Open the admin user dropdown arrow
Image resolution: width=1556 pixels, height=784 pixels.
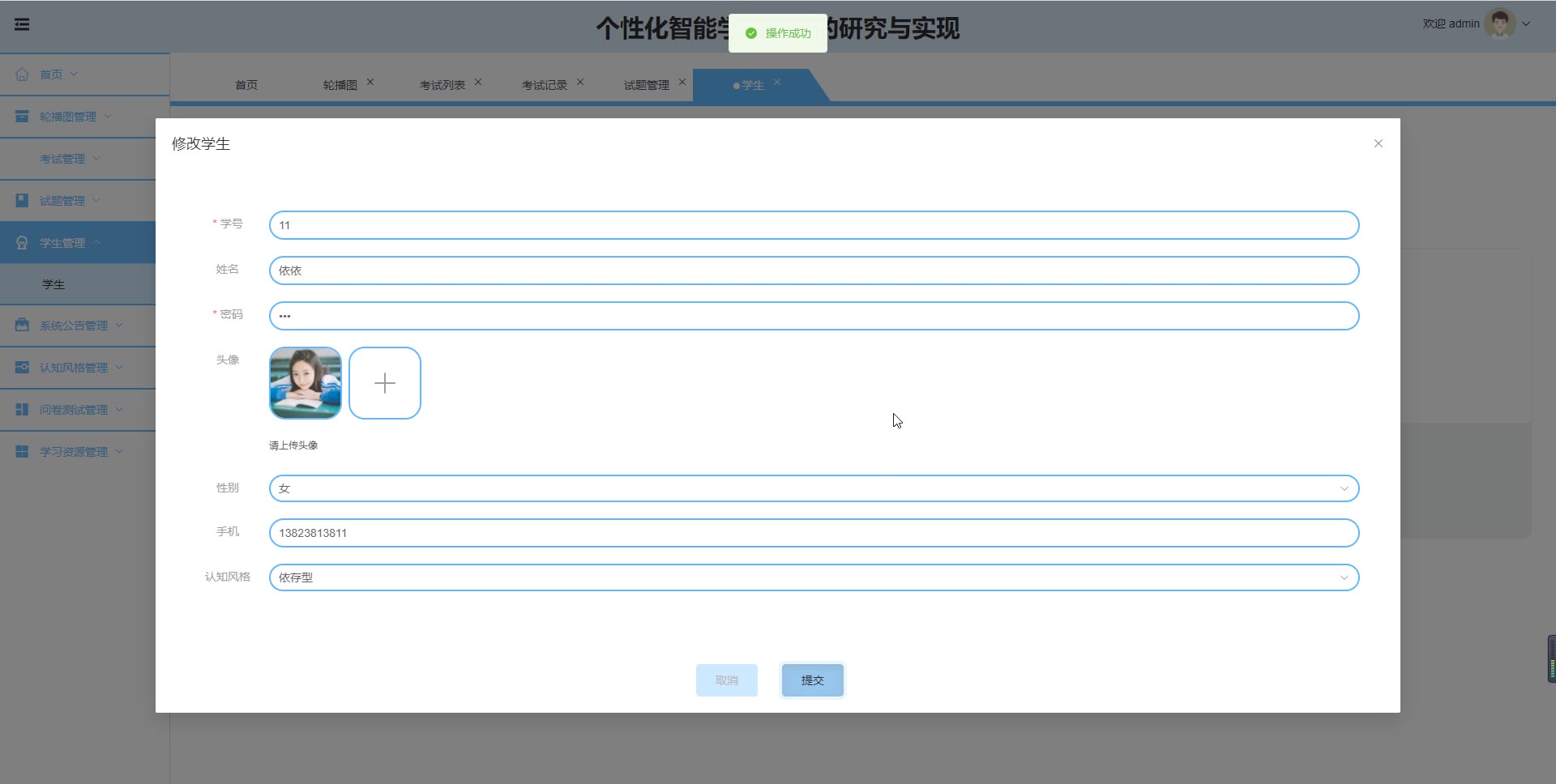(1526, 23)
